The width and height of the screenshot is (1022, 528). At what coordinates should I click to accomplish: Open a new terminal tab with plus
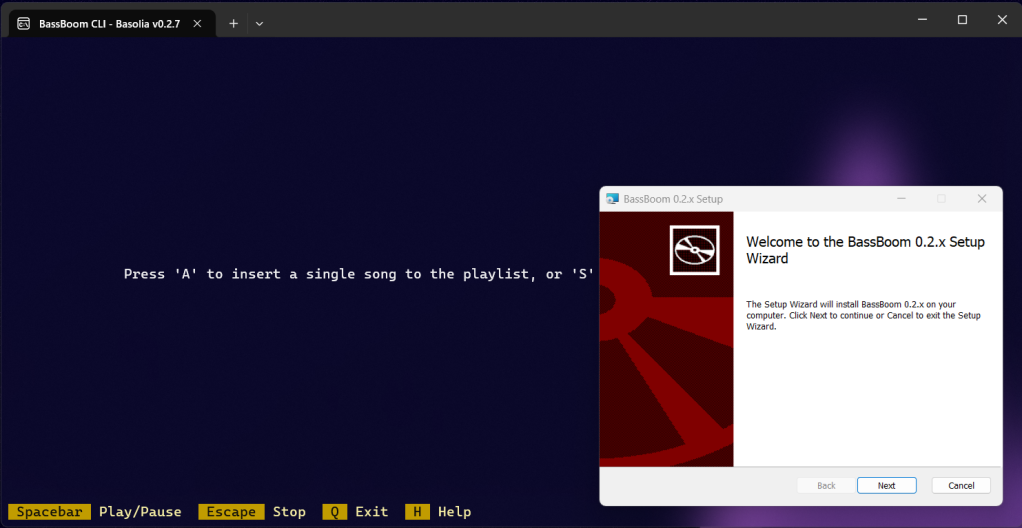(x=233, y=24)
